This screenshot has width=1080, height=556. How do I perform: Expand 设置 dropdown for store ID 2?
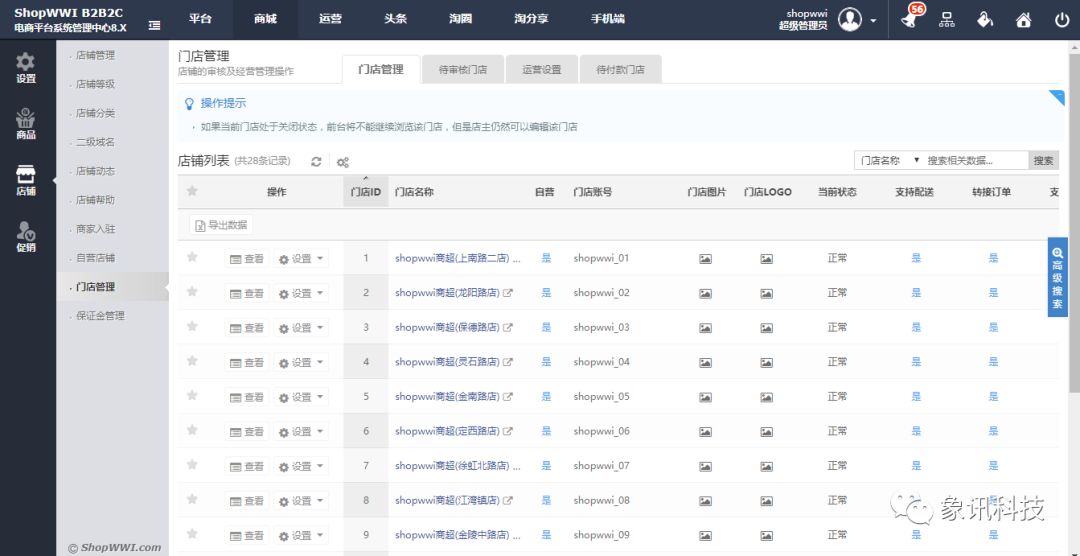pyautogui.click(x=301, y=294)
